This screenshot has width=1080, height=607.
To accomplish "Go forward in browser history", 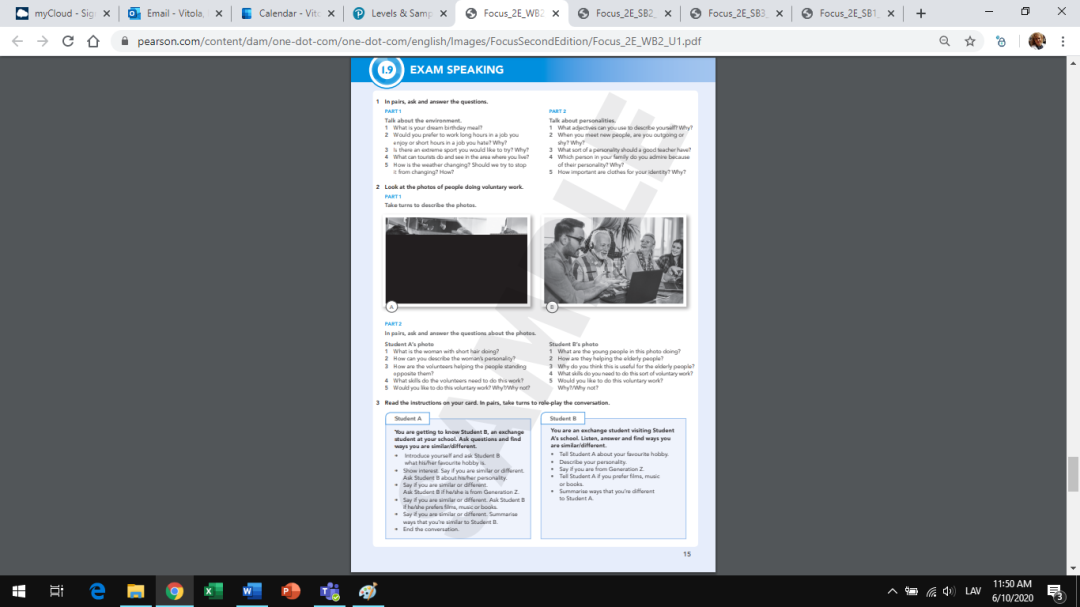I will [x=43, y=41].
